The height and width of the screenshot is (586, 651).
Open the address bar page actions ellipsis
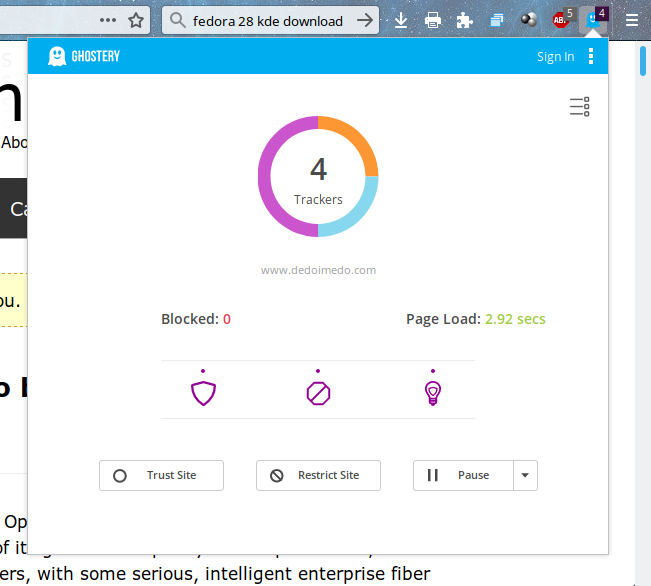(108, 20)
